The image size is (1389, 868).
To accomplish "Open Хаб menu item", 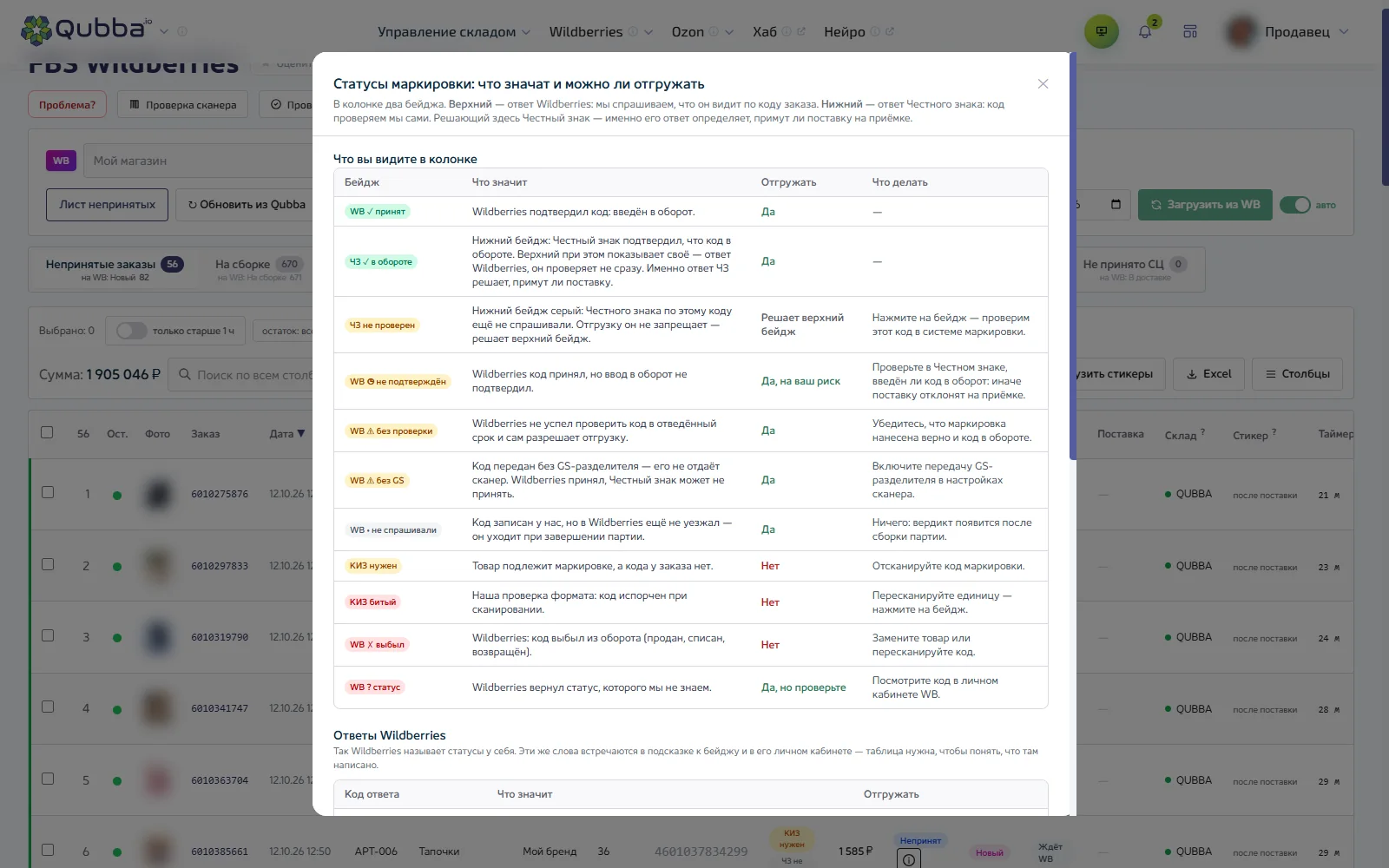I will point(765,32).
